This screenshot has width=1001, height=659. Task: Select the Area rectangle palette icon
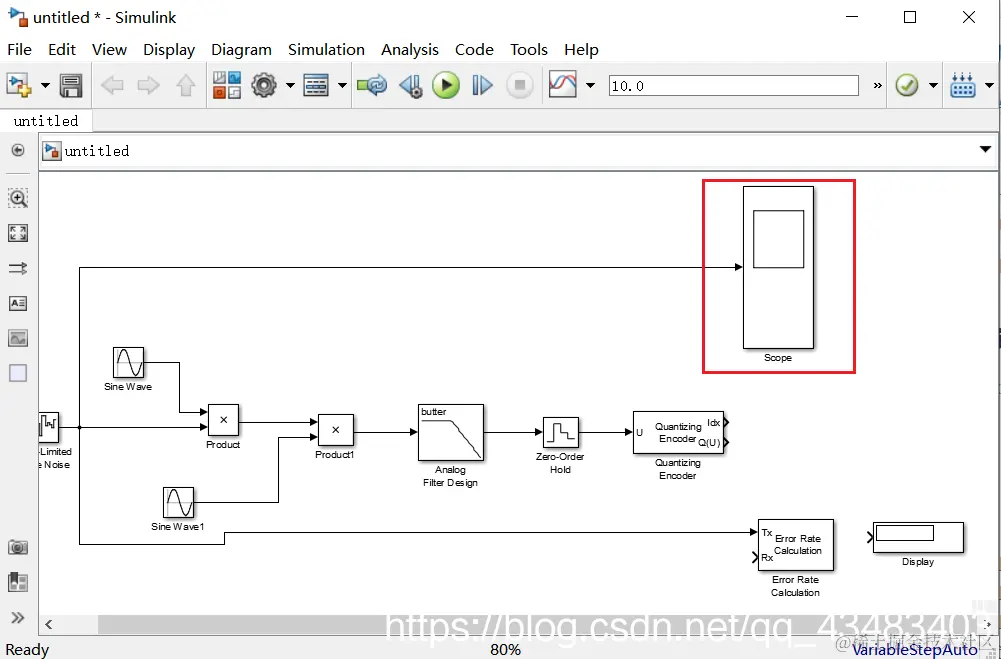18,373
